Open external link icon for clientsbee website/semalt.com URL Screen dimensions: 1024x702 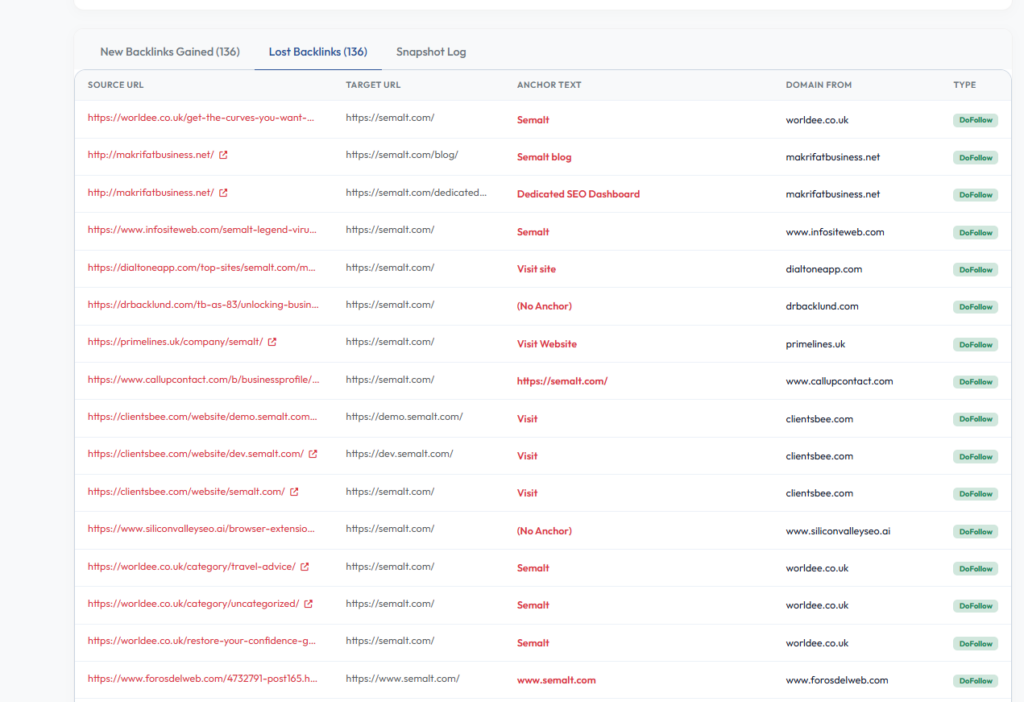(x=295, y=492)
